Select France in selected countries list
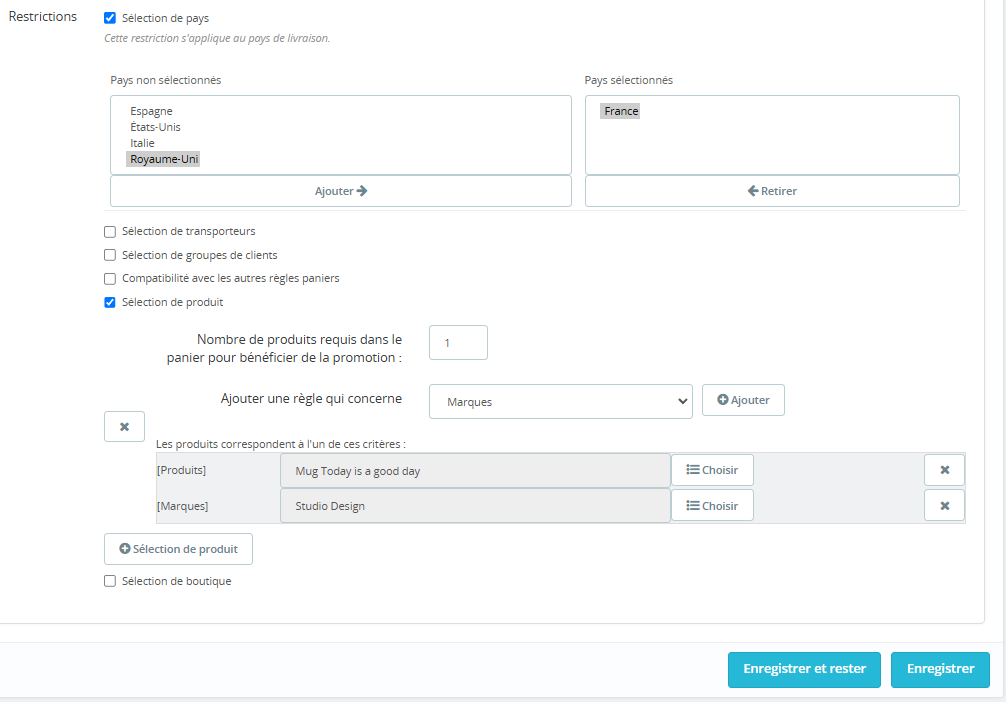The height and width of the screenshot is (702, 1006). [621, 111]
